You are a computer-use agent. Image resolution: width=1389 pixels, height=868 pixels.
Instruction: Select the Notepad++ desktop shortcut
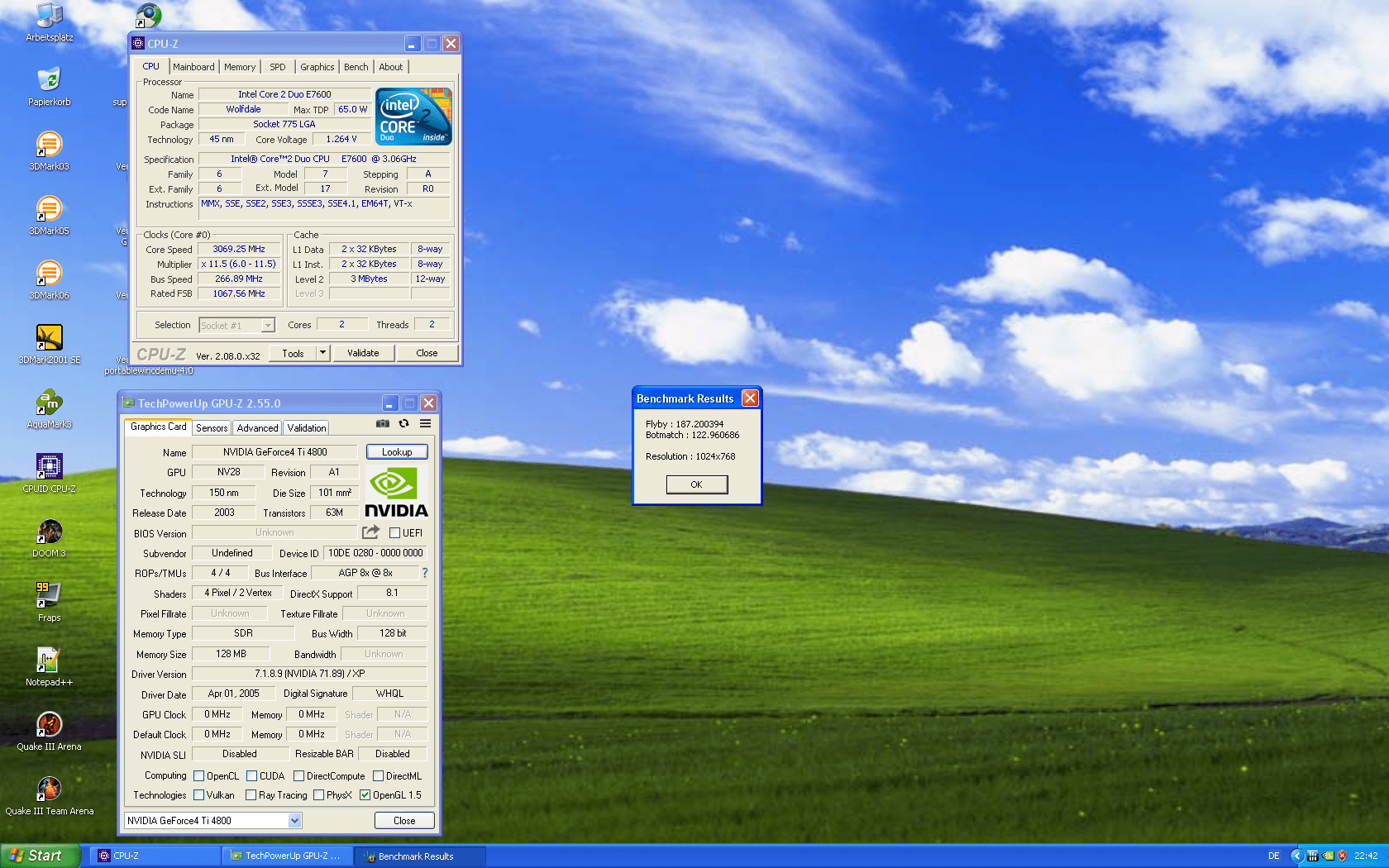(x=50, y=667)
